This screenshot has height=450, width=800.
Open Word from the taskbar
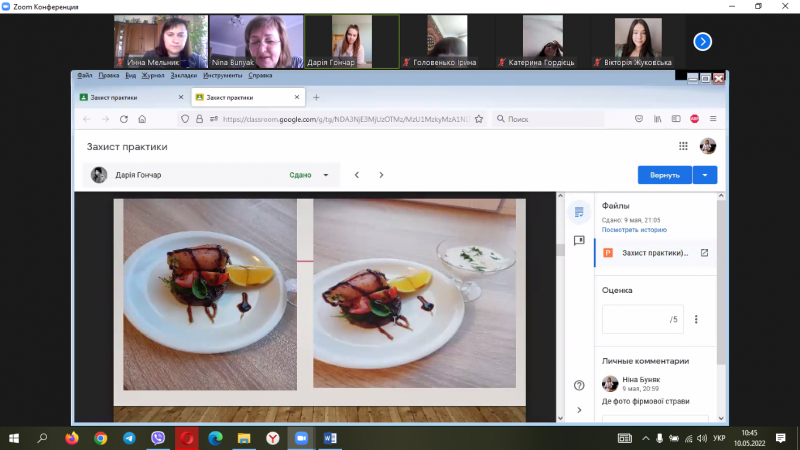330,438
